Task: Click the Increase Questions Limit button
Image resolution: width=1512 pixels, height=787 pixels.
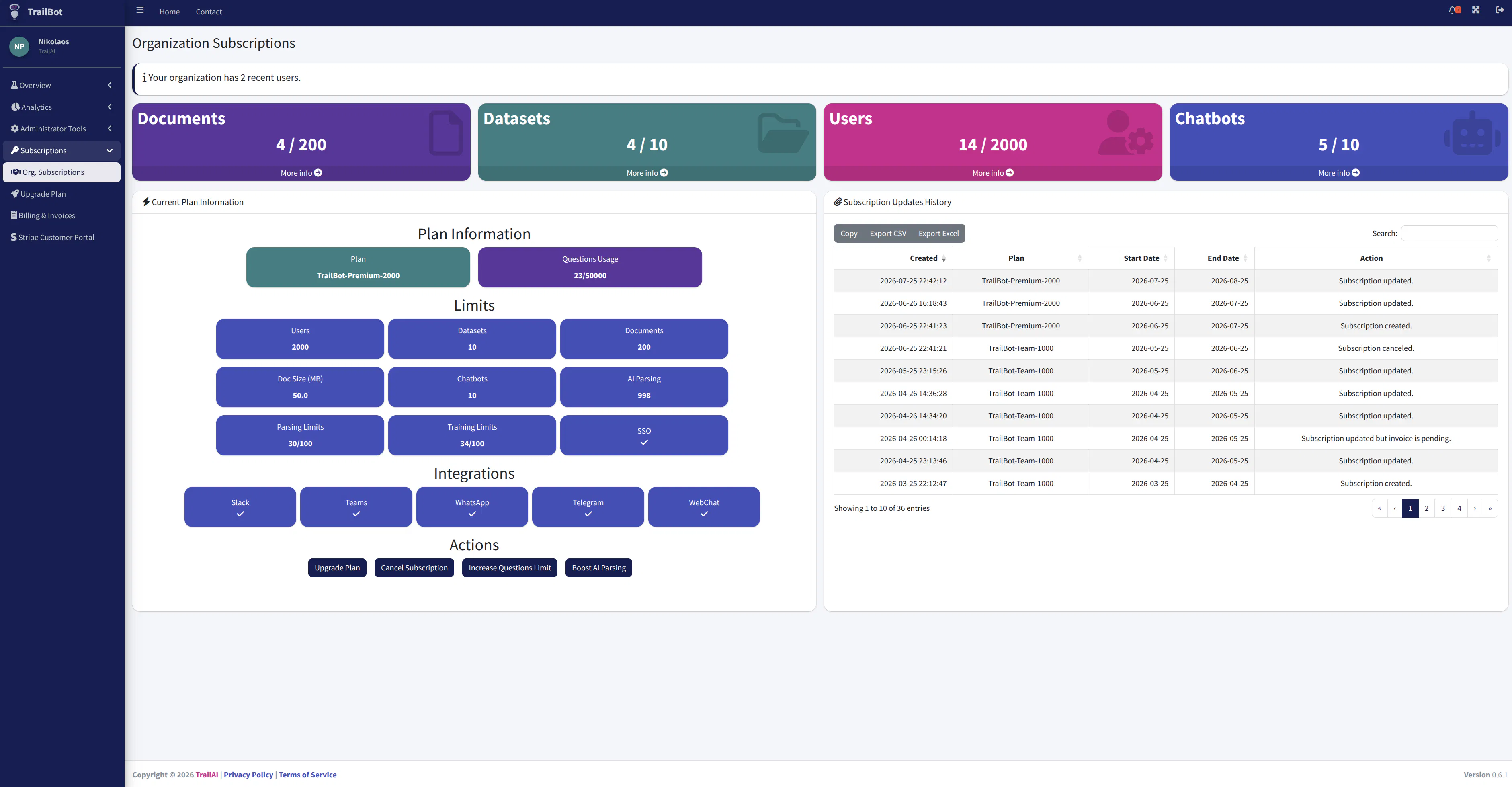Action: (x=510, y=568)
